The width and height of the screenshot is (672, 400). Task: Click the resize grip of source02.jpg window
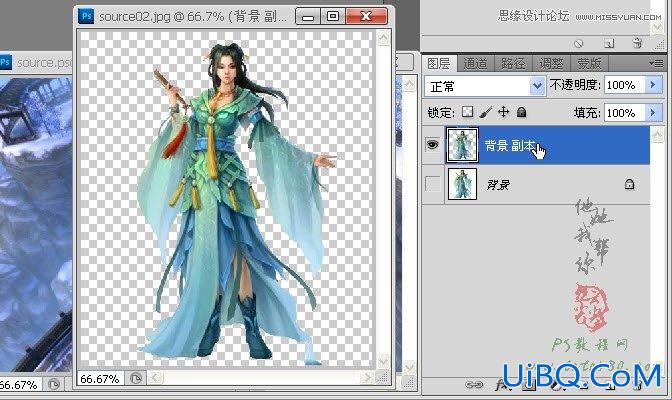(x=383, y=378)
